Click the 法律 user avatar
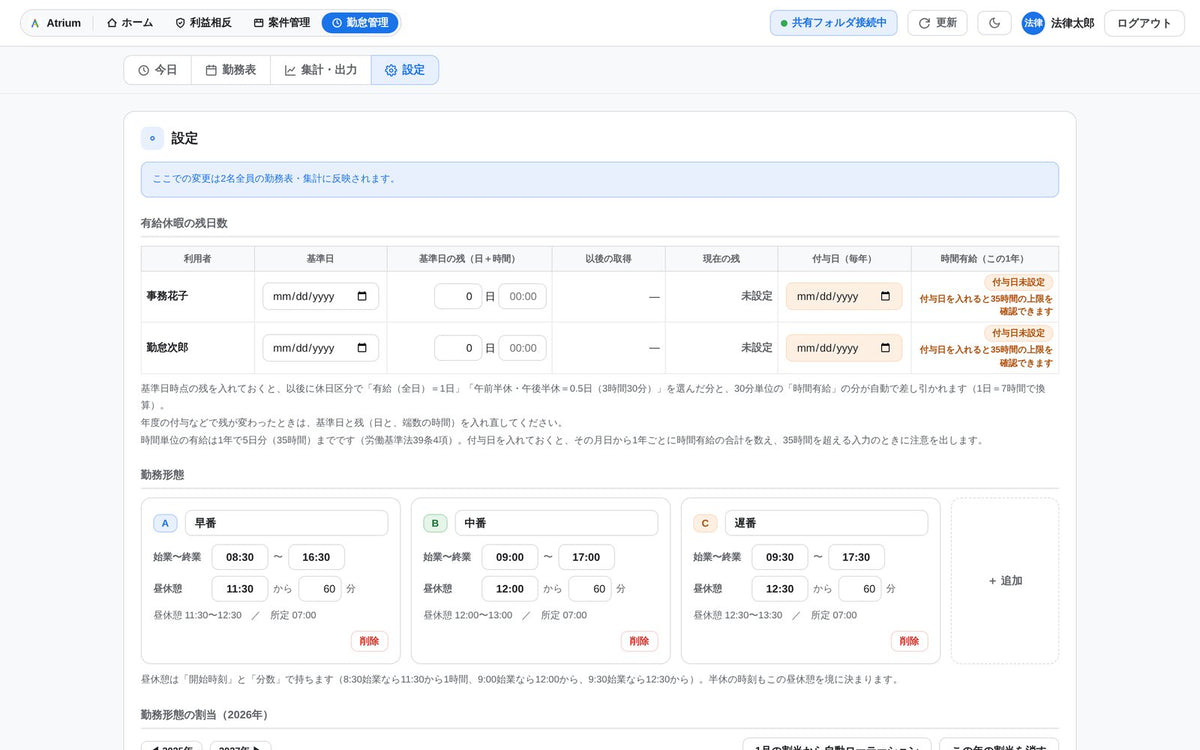1200x750 pixels. [1033, 23]
